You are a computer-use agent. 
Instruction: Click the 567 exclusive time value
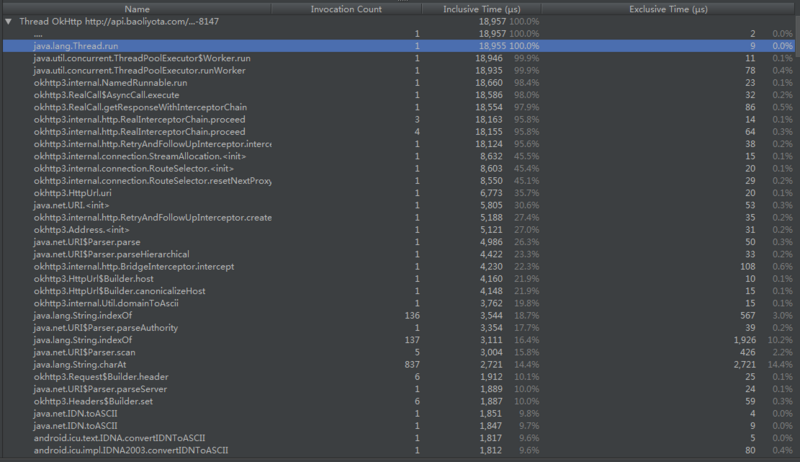pyautogui.click(x=748, y=315)
